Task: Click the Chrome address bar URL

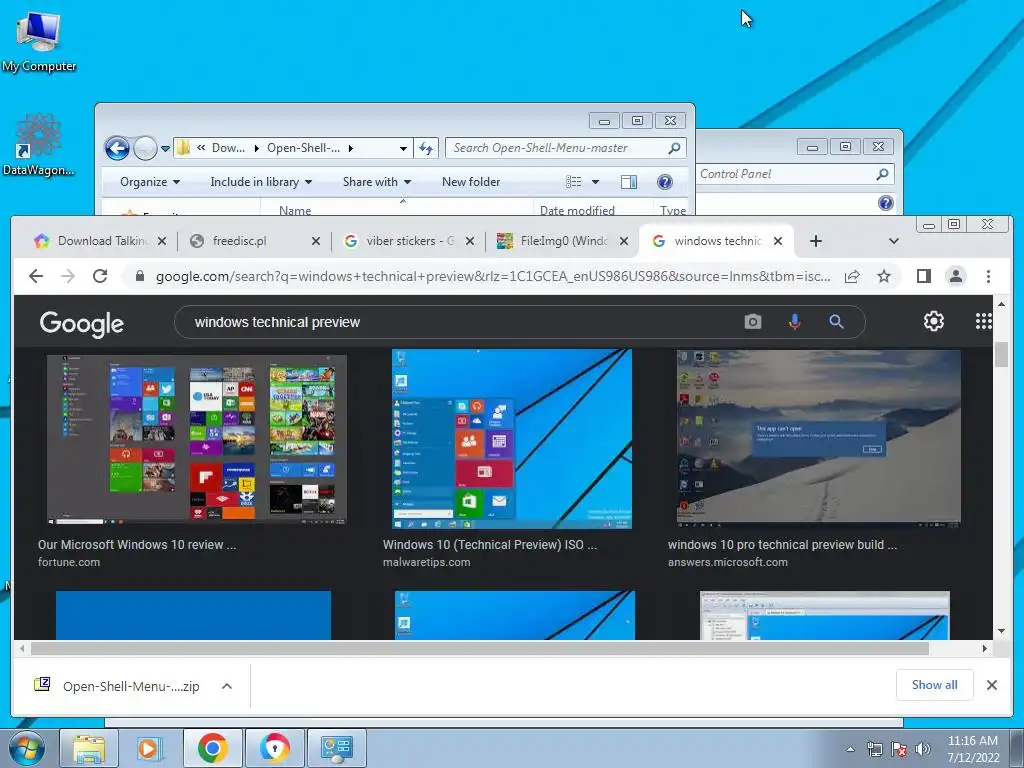Action: (x=493, y=276)
